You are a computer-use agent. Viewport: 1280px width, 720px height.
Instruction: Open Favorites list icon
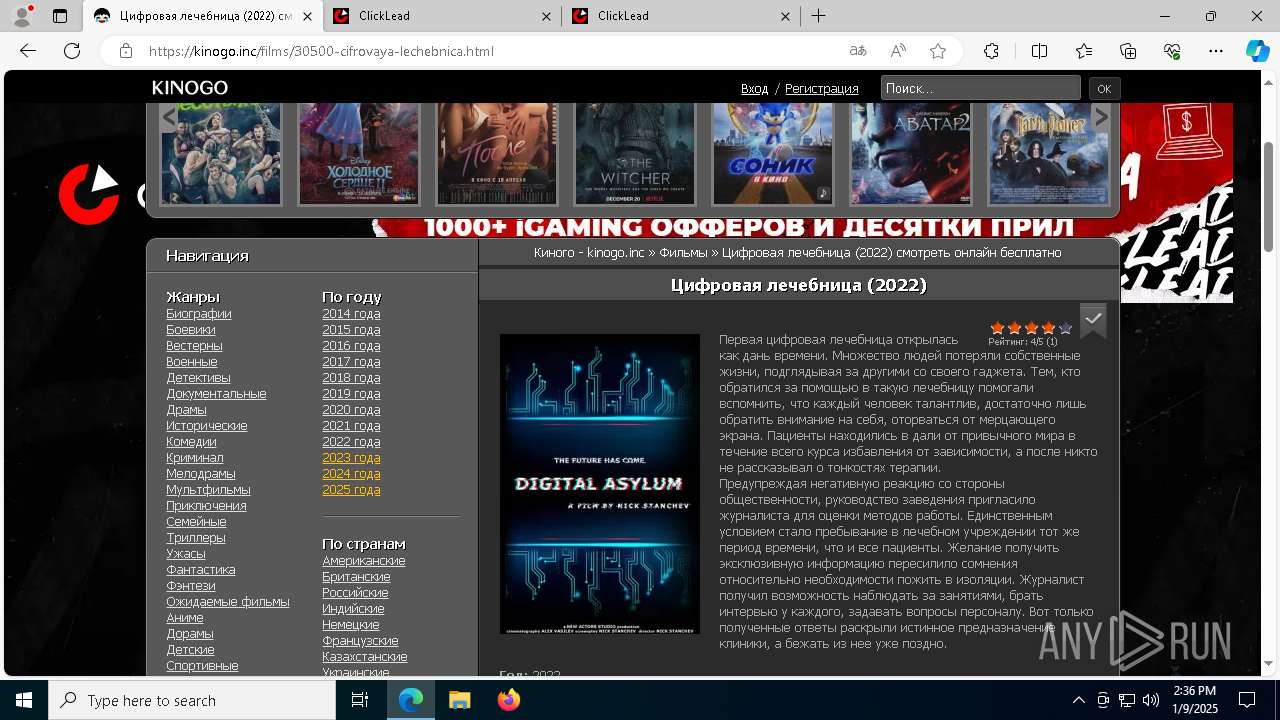point(1084,51)
